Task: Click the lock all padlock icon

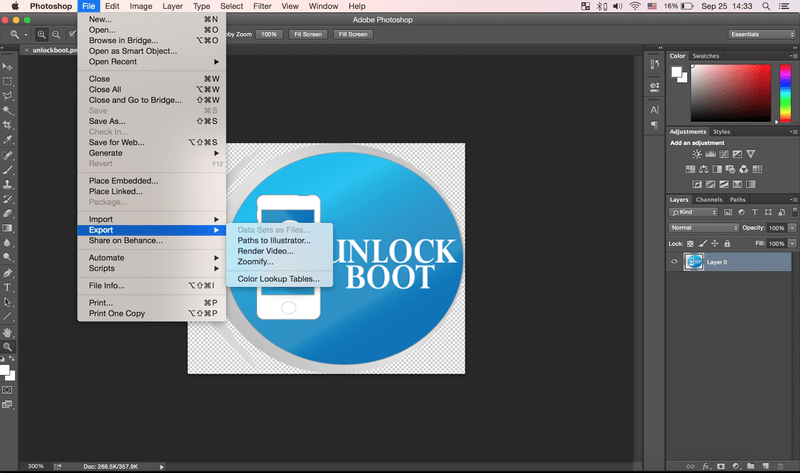Action: click(727, 243)
